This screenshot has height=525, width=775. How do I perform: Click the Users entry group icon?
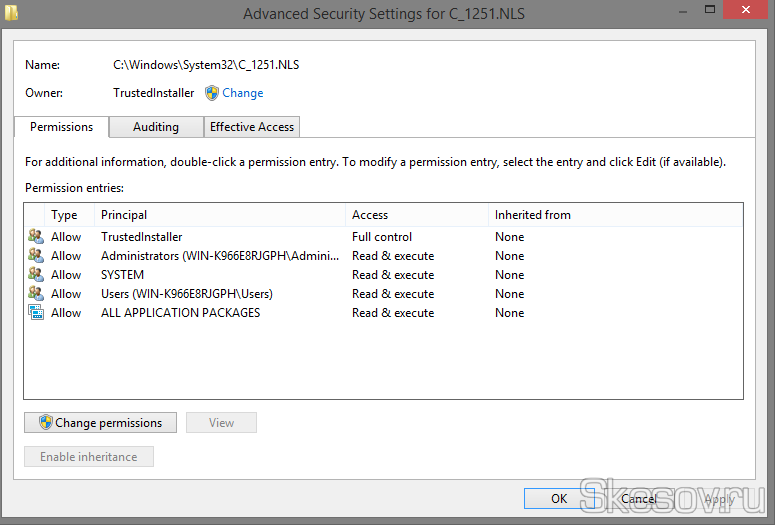coord(36,294)
